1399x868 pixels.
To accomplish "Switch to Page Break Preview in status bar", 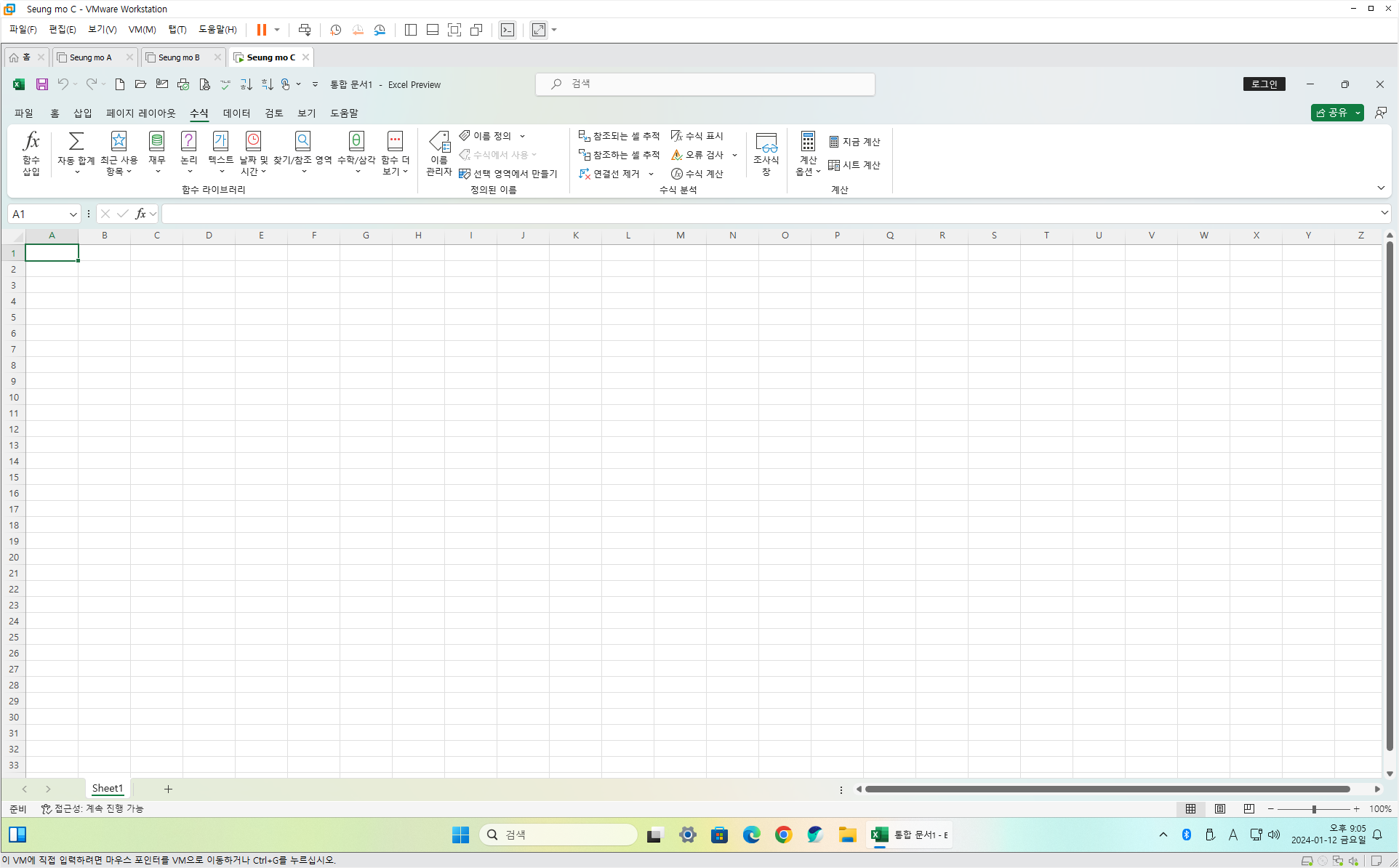I will click(1248, 808).
